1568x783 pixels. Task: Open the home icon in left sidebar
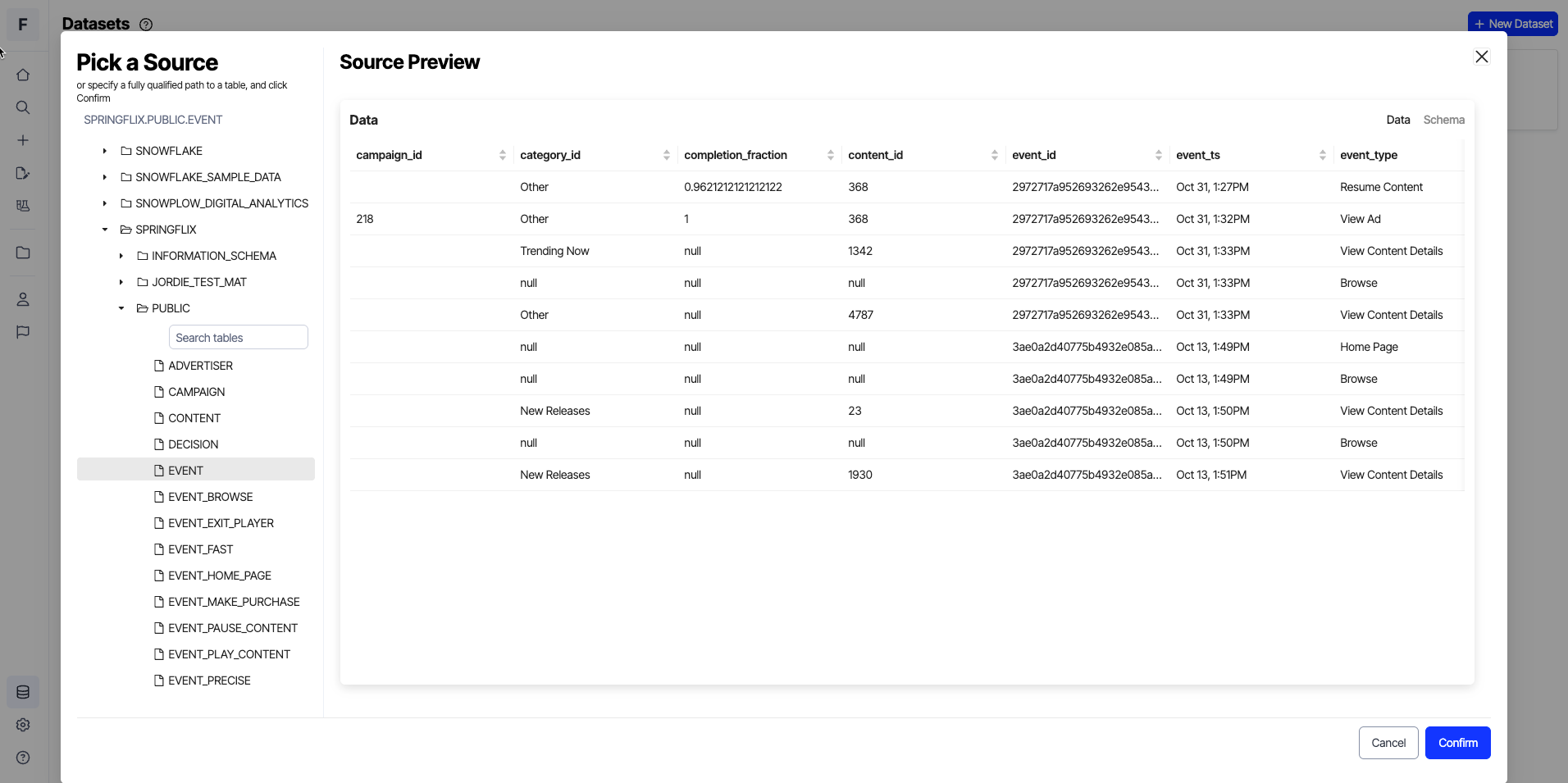[23, 75]
